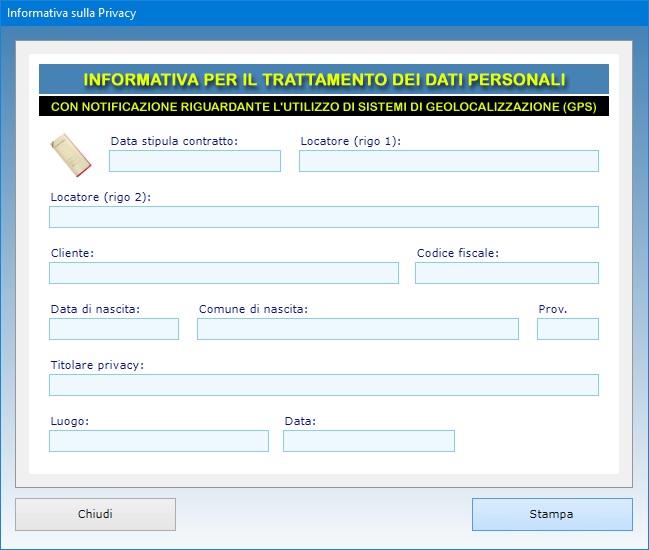Click into the Cliente text box
This screenshot has width=649, height=550.
click(x=224, y=273)
